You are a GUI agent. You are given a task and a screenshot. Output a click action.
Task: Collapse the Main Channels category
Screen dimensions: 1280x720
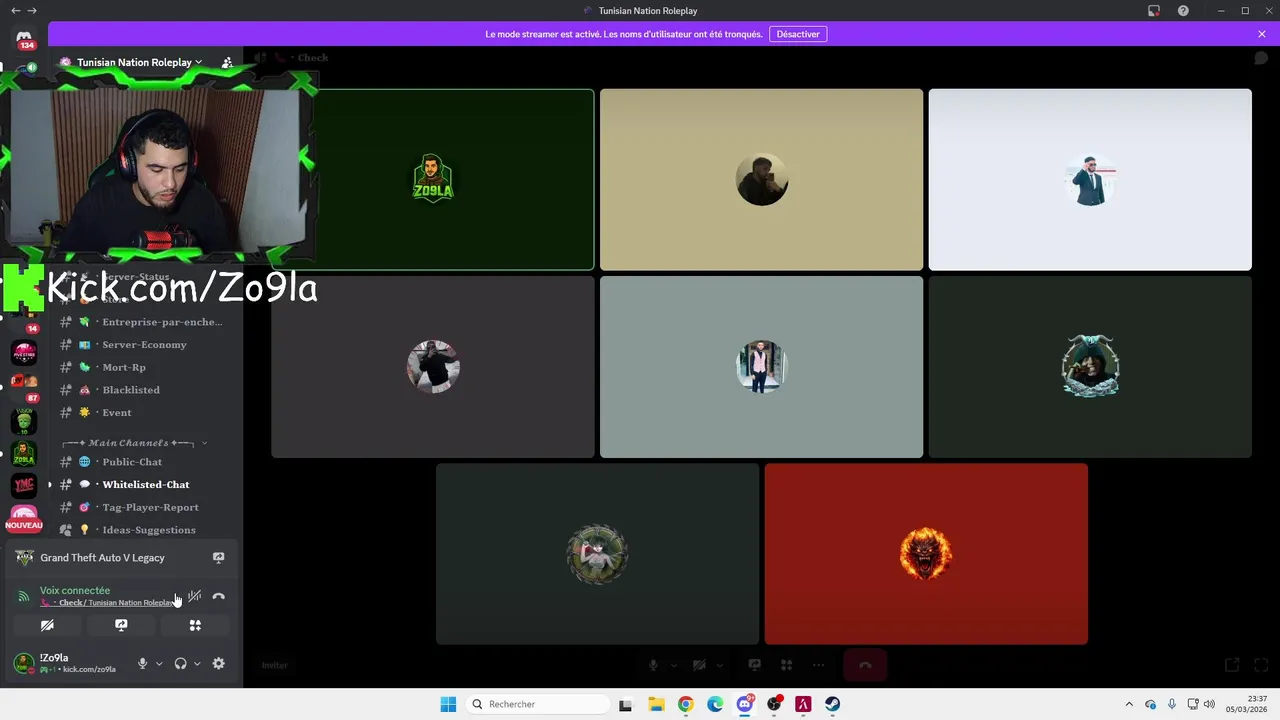click(x=134, y=442)
